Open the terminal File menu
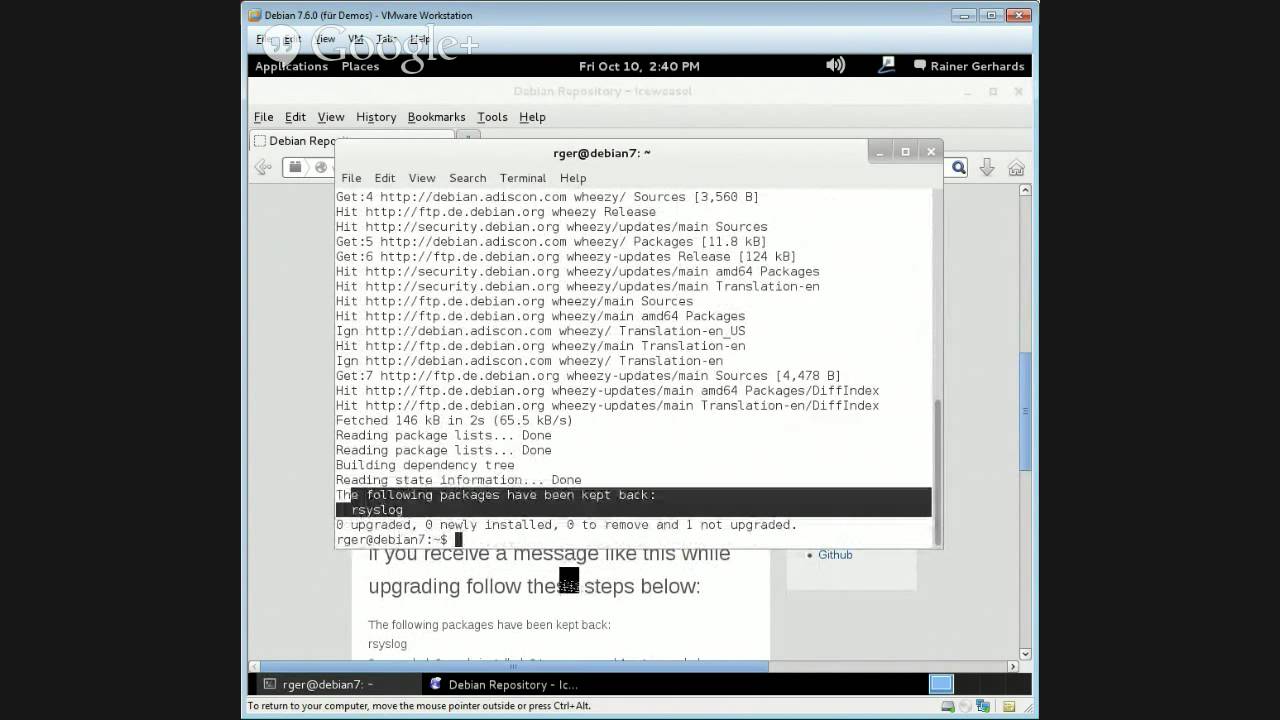The height and width of the screenshot is (720, 1280). pos(351,178)
